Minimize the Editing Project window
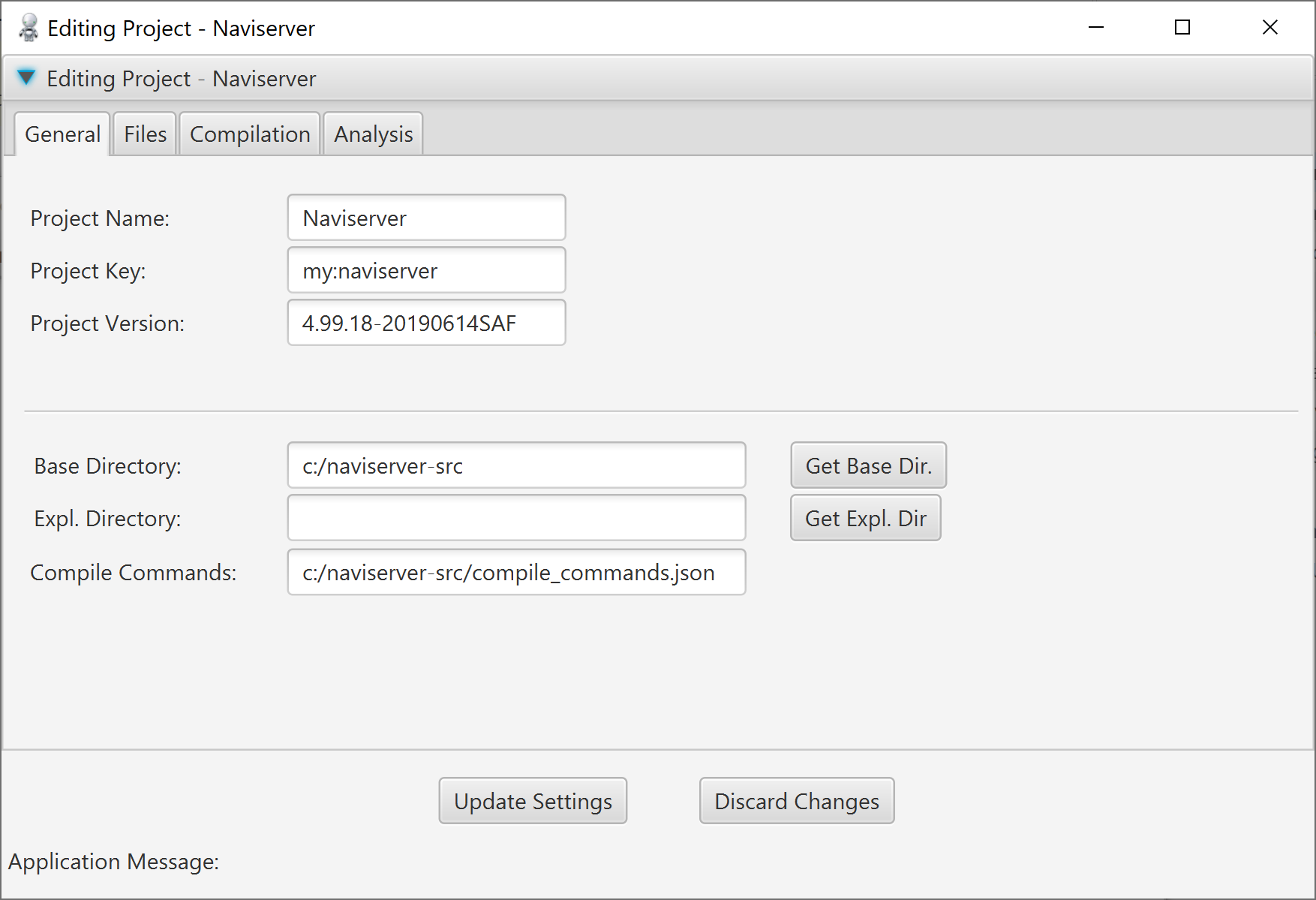This screenshot has width=1316, height=900. coord(1095,28)
